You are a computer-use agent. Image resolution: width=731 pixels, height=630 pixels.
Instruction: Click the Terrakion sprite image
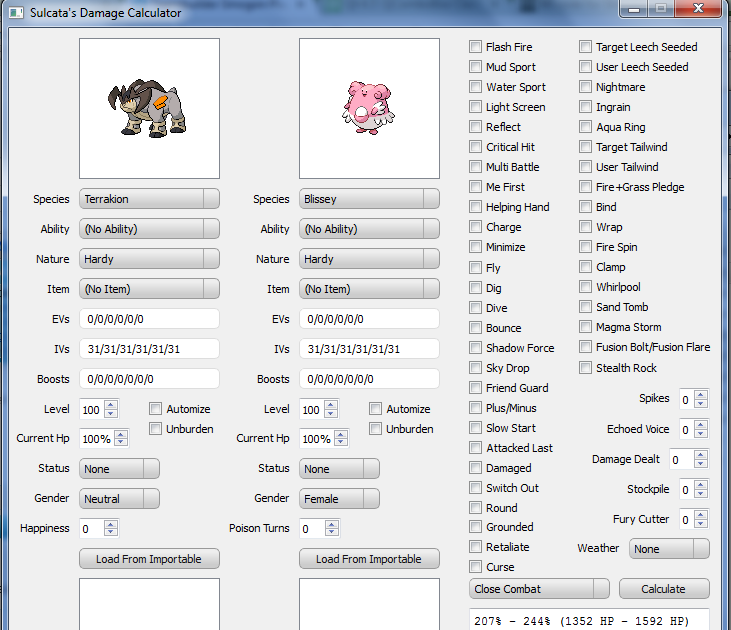coord(149,108)
